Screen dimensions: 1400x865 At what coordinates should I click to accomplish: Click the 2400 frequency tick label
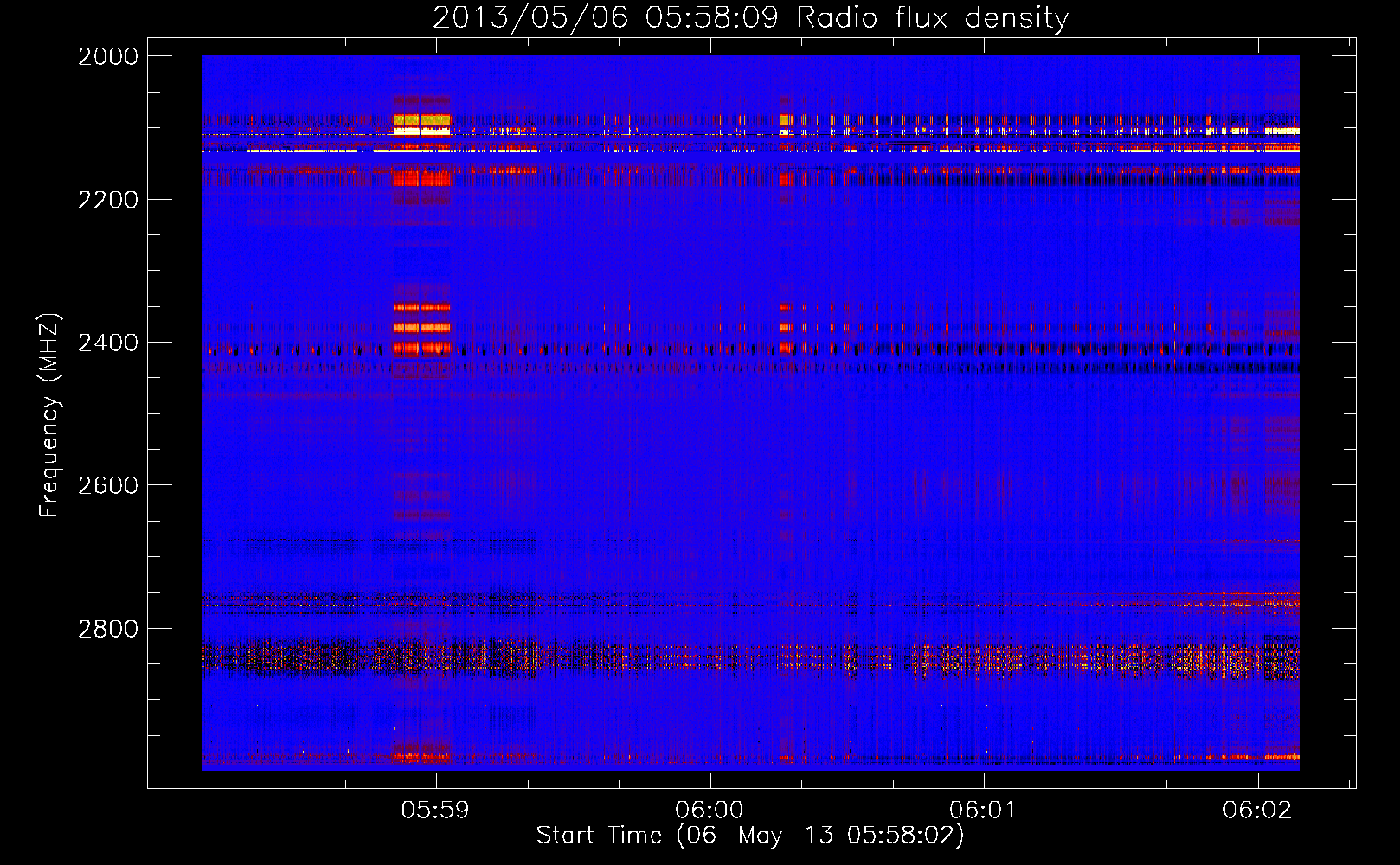tap(108, 343)
